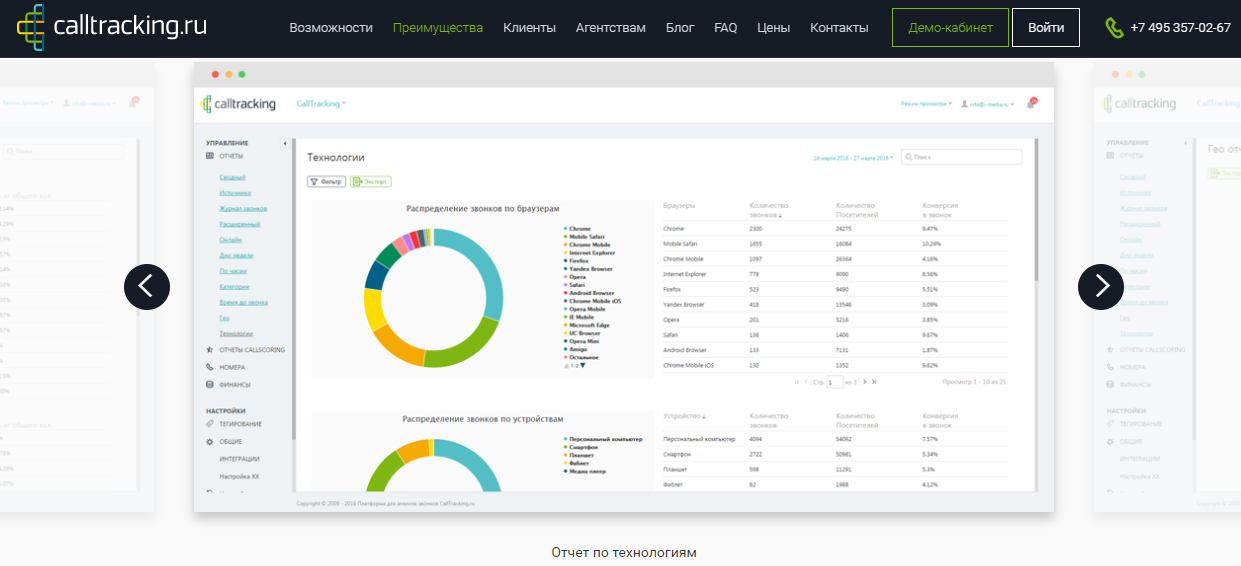Click the Войти login button

1045,28
